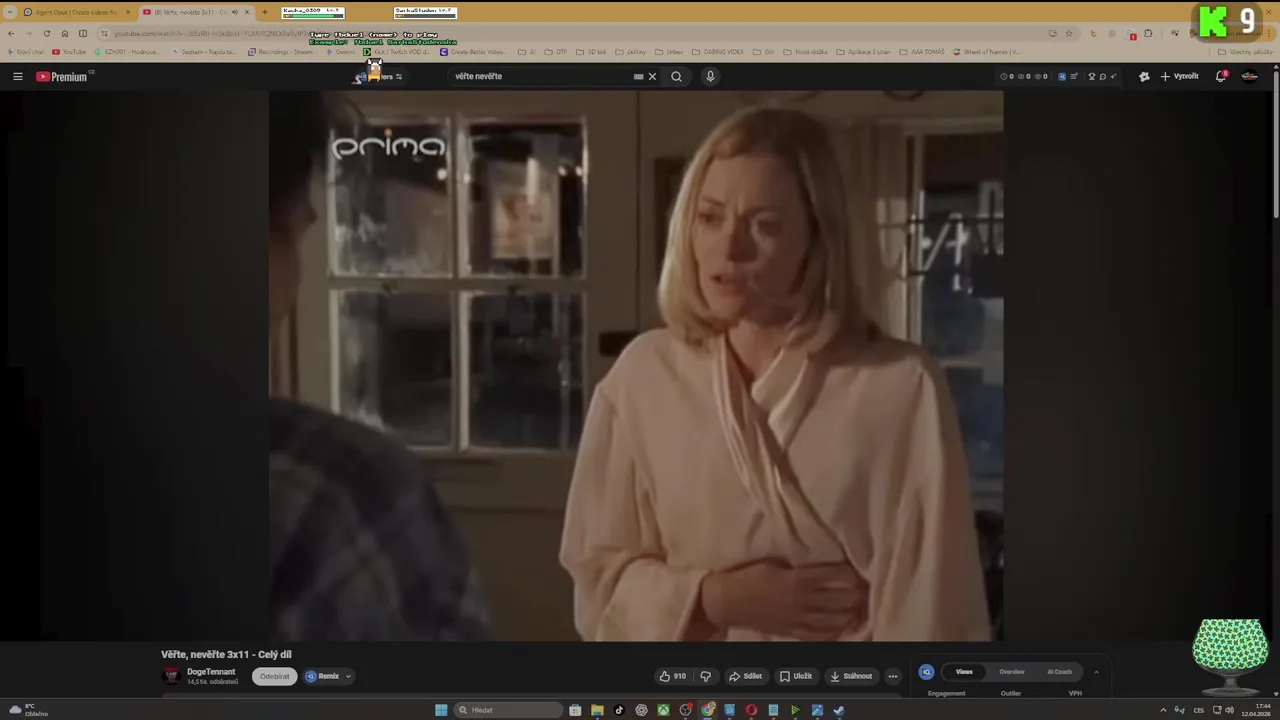
Task: Subscribe using the Odebírat button
Action: click(274, 676)
